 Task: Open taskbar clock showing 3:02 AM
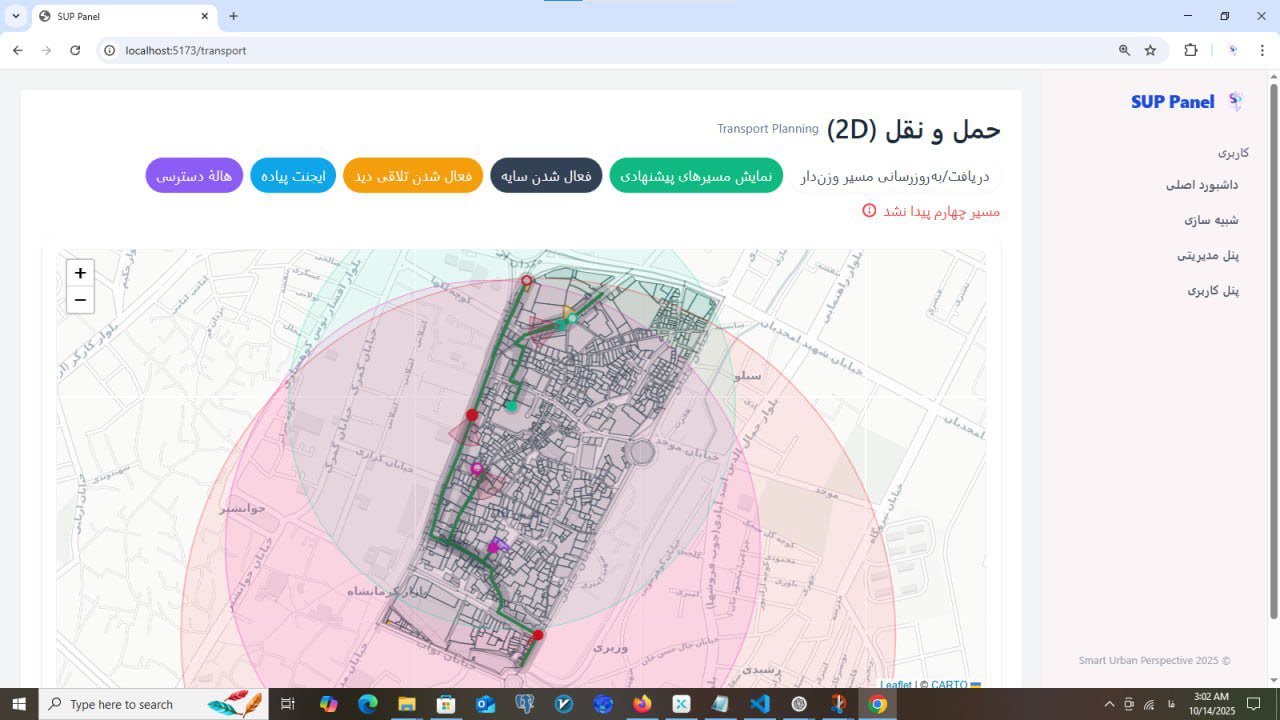1211,704
